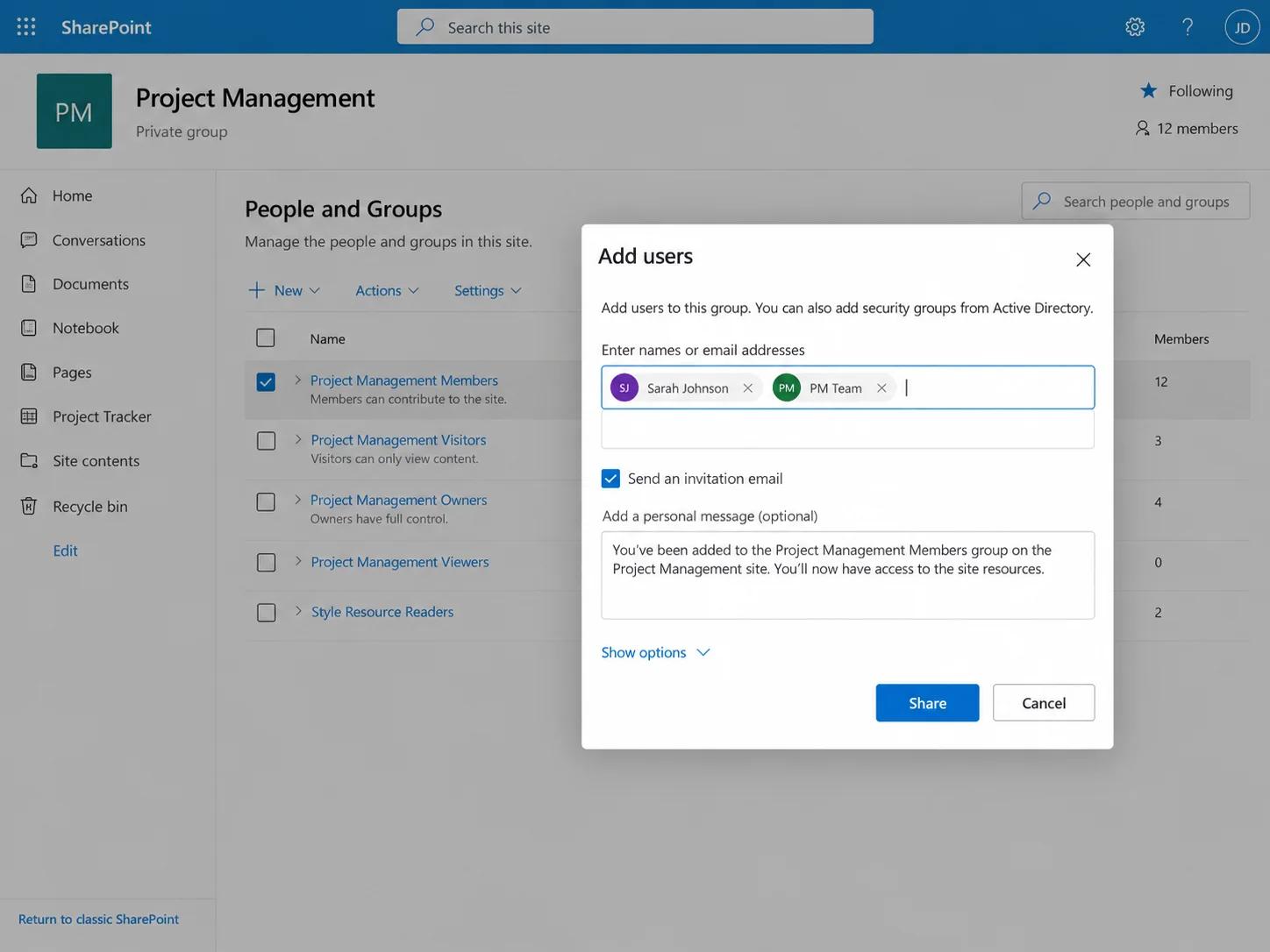Click the PM Team green avatar
The width and height of the screenshot is (1270, 952).
click(787, 387)
